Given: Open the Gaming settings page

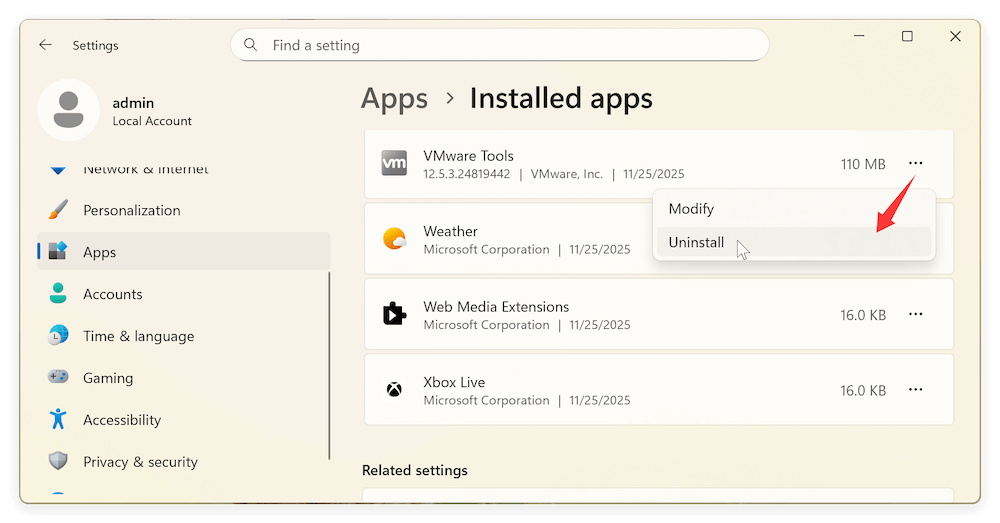Looking at the screenshot, I should (x=184, y=378).
